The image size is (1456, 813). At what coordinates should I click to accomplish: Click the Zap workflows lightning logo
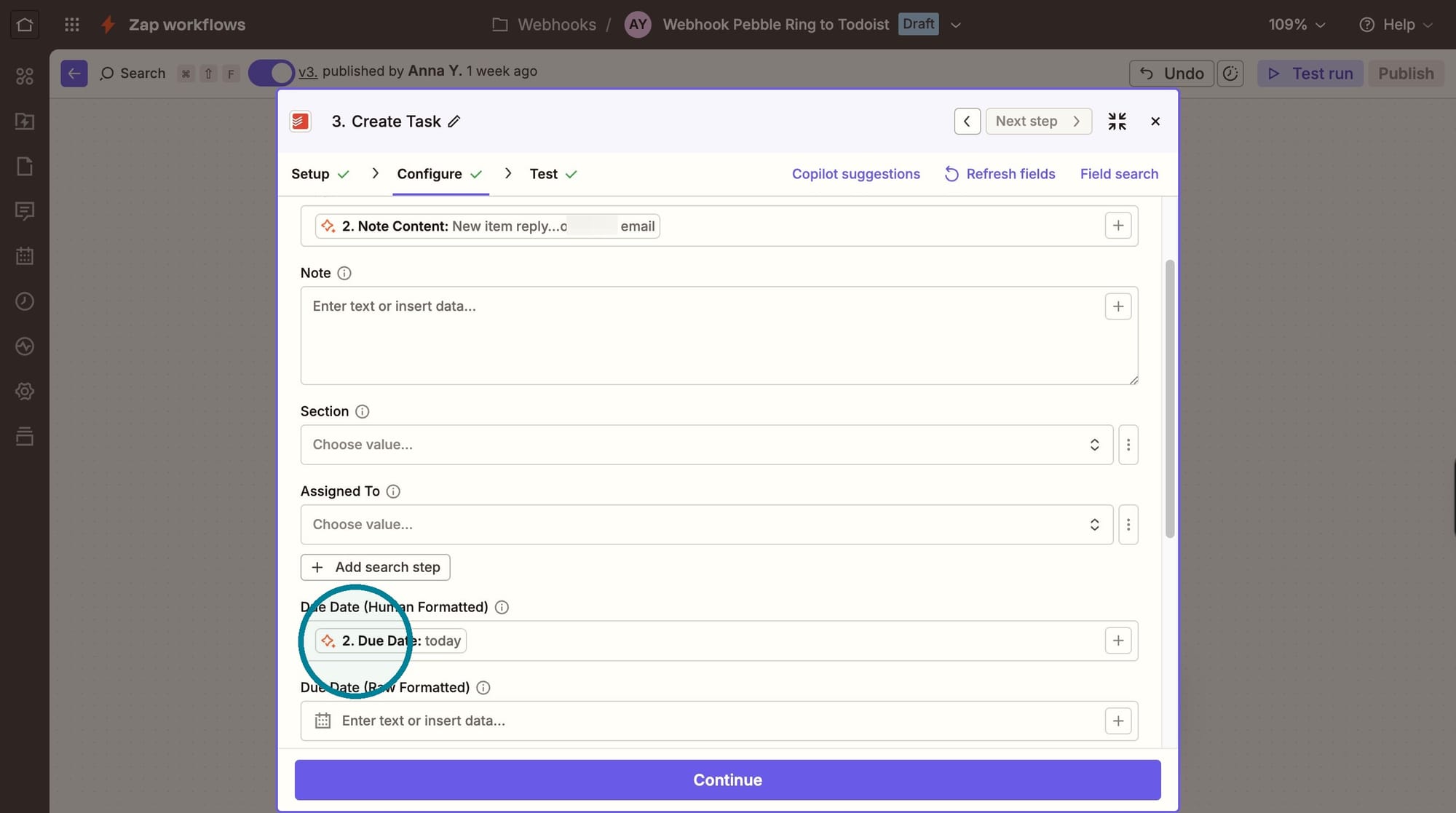pos(108,25)
